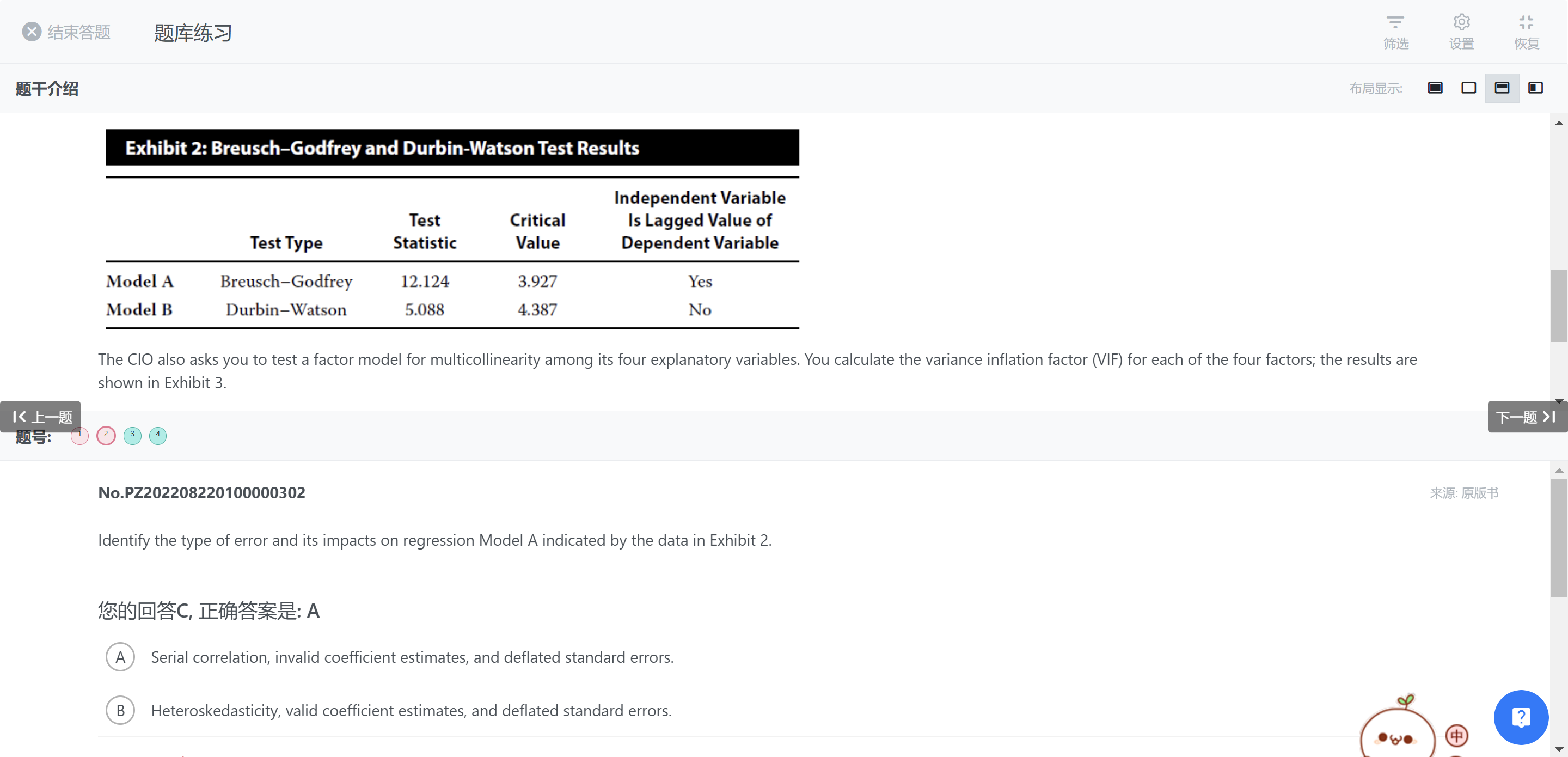Screen dimensions: 1568x757
Task: Click the Test Type column header
Action: coord(286,243)
